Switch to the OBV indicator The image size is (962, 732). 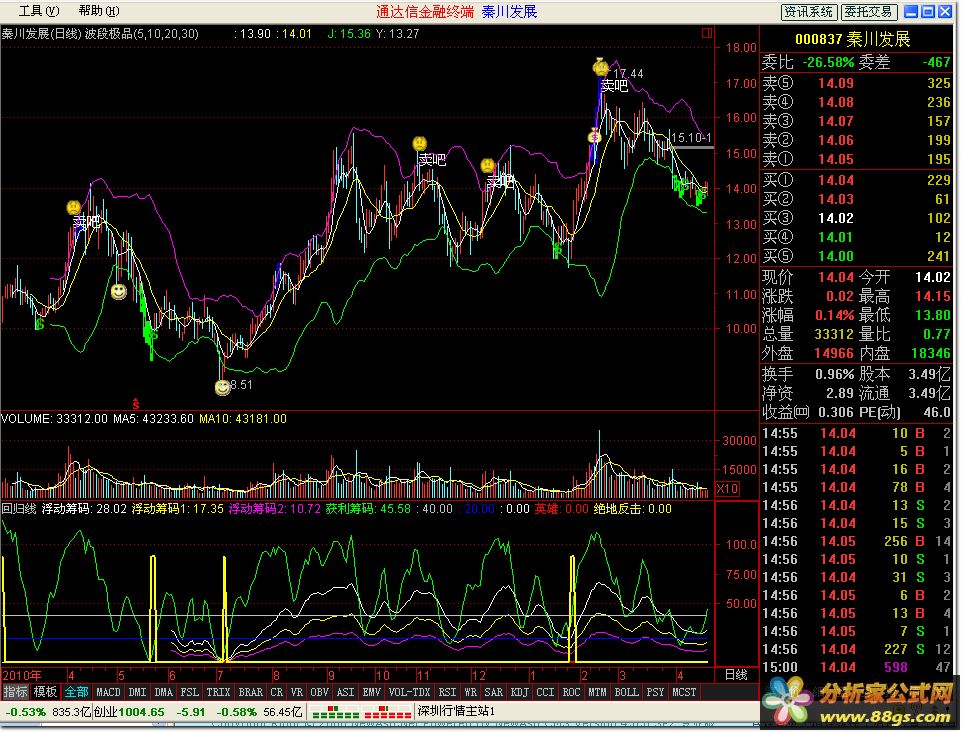point(319,692)
